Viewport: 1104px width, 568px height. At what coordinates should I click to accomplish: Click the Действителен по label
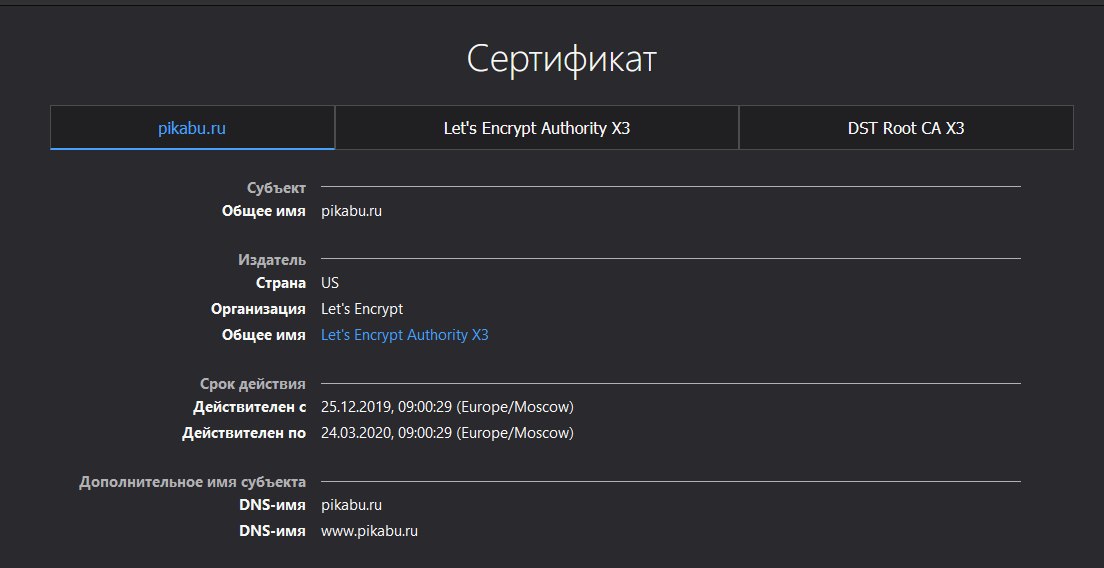pyautogui.click(x=244, y=433)
